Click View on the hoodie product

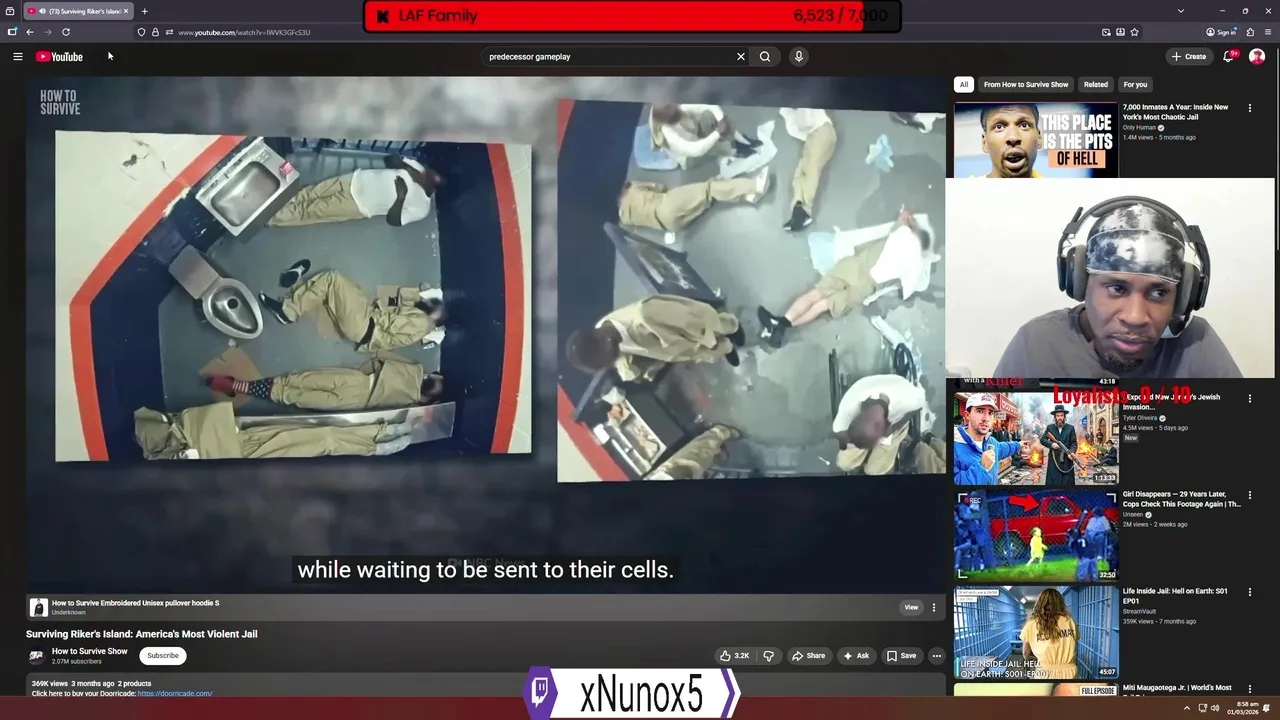point(911,607)
